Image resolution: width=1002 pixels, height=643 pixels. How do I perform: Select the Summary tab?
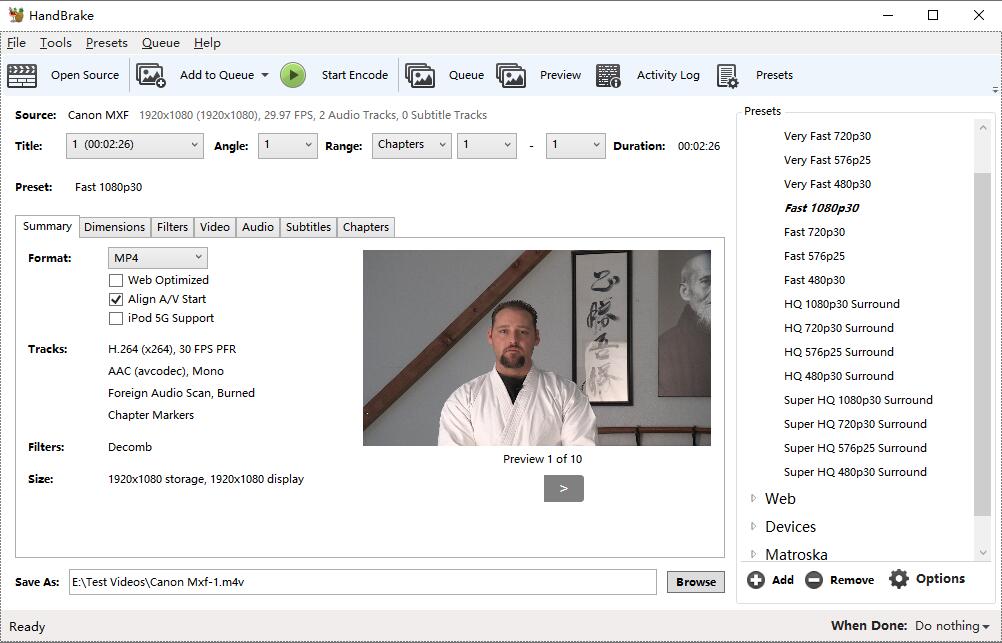coord(47,226)
